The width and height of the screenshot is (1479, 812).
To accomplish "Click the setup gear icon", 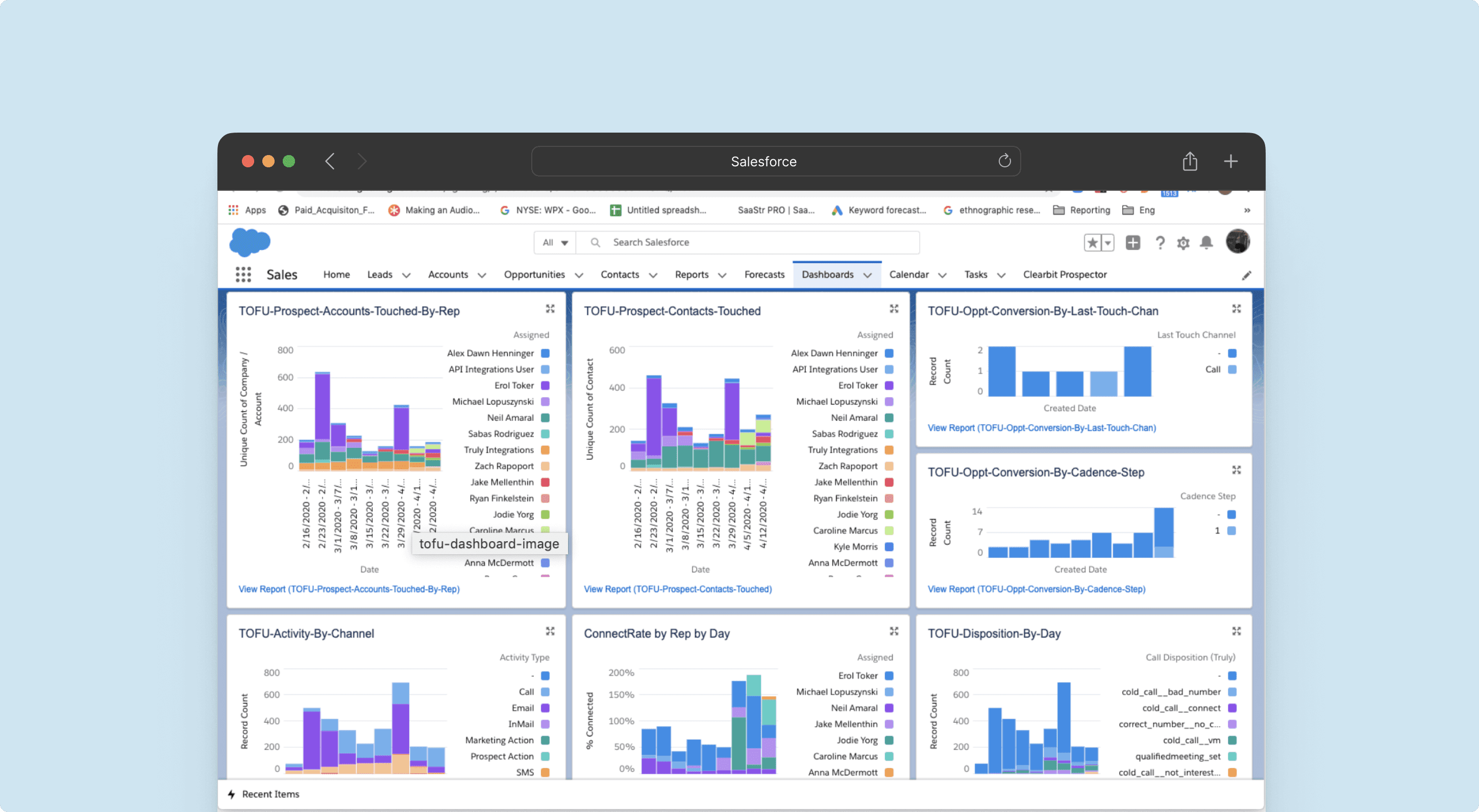I will (x=1183, y=242).
